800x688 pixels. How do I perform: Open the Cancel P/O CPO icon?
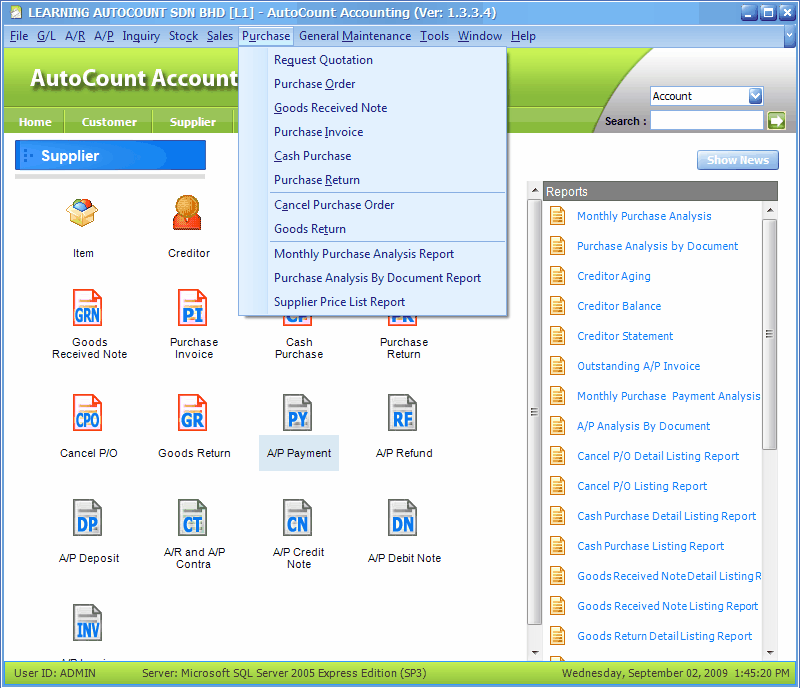(x=87, y=413)
